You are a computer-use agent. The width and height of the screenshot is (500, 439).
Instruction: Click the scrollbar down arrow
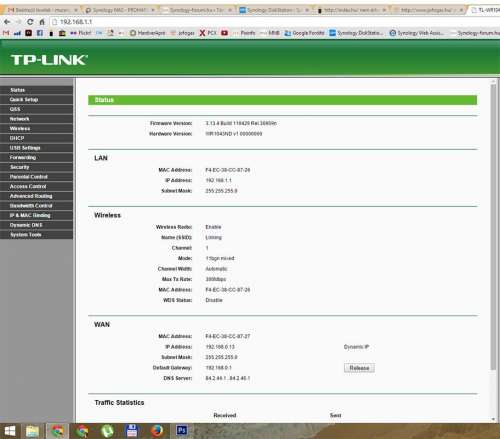493,419
